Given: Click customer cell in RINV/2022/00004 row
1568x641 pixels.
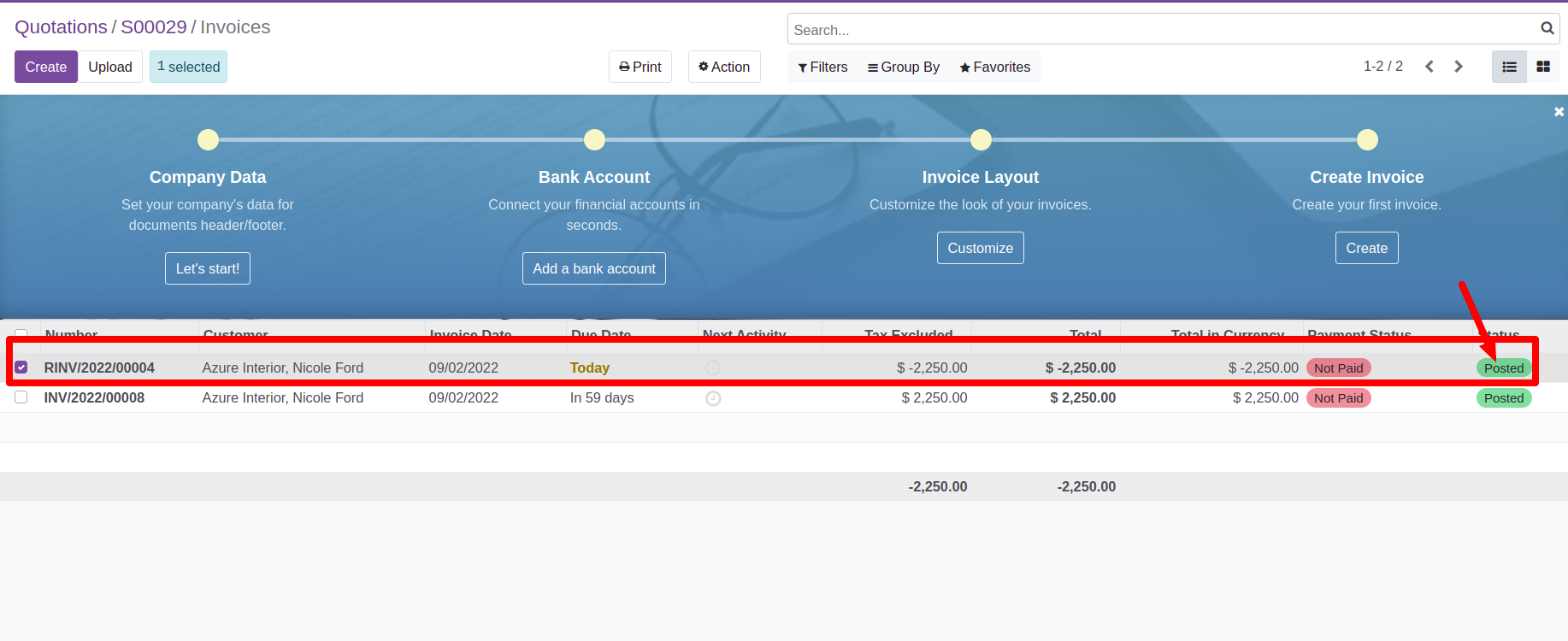Looking at the screenshot, I should click(x=283, y=368).
